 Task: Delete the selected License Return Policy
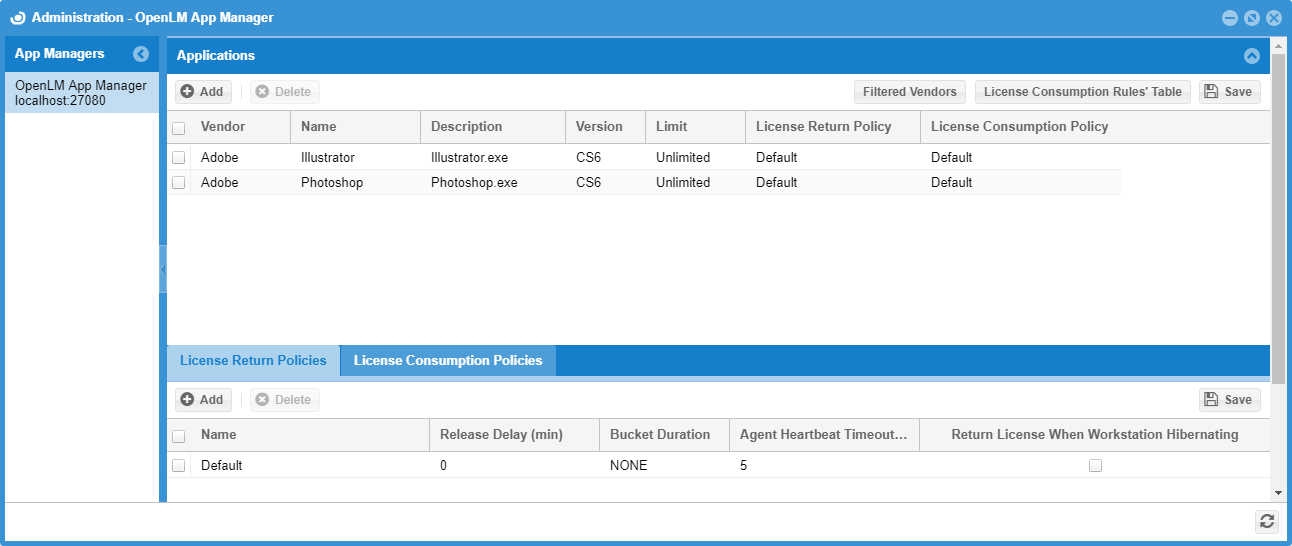point(284,400)
